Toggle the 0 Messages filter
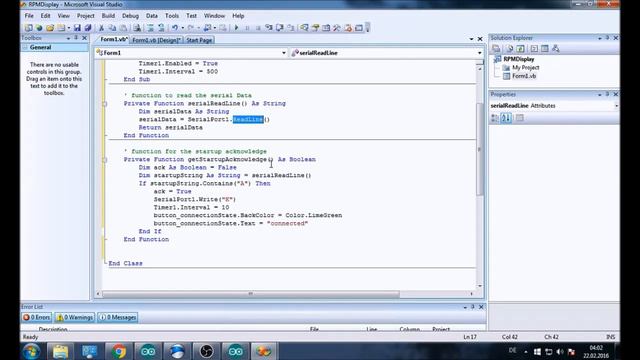The width and height of the screenshot is (640, 360). click(118, 317)
